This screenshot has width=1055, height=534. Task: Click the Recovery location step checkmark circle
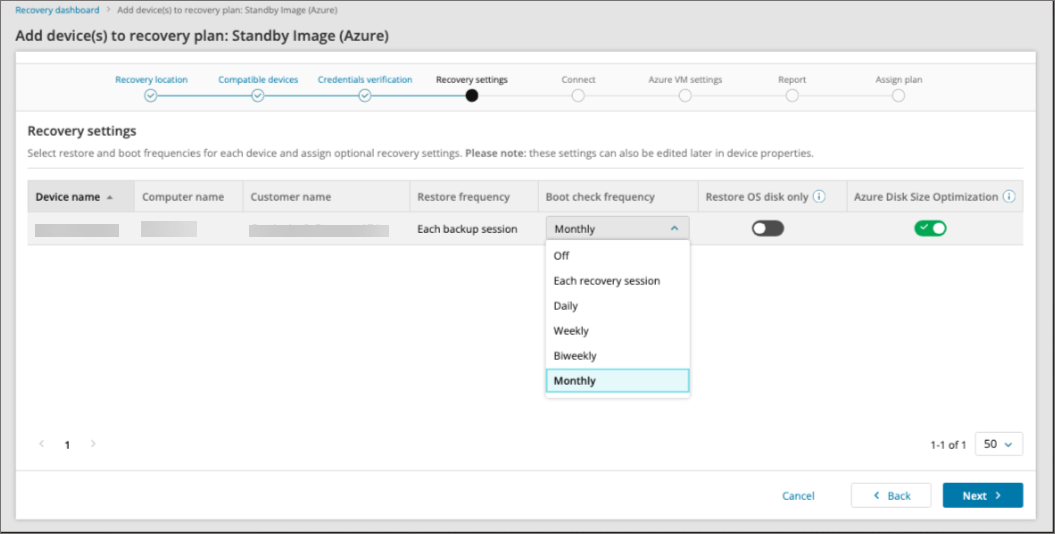coord(150,96)
